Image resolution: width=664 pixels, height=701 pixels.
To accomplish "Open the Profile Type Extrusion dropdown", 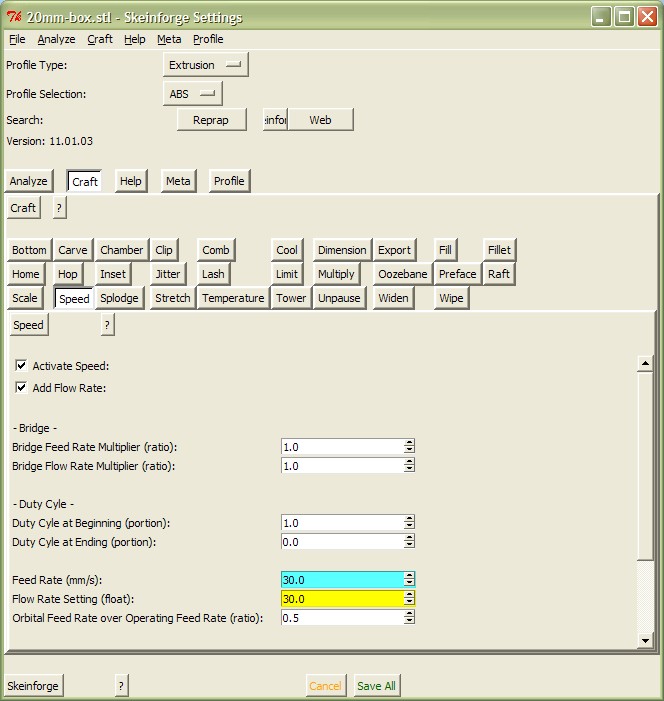I will [x=205, y=65].
